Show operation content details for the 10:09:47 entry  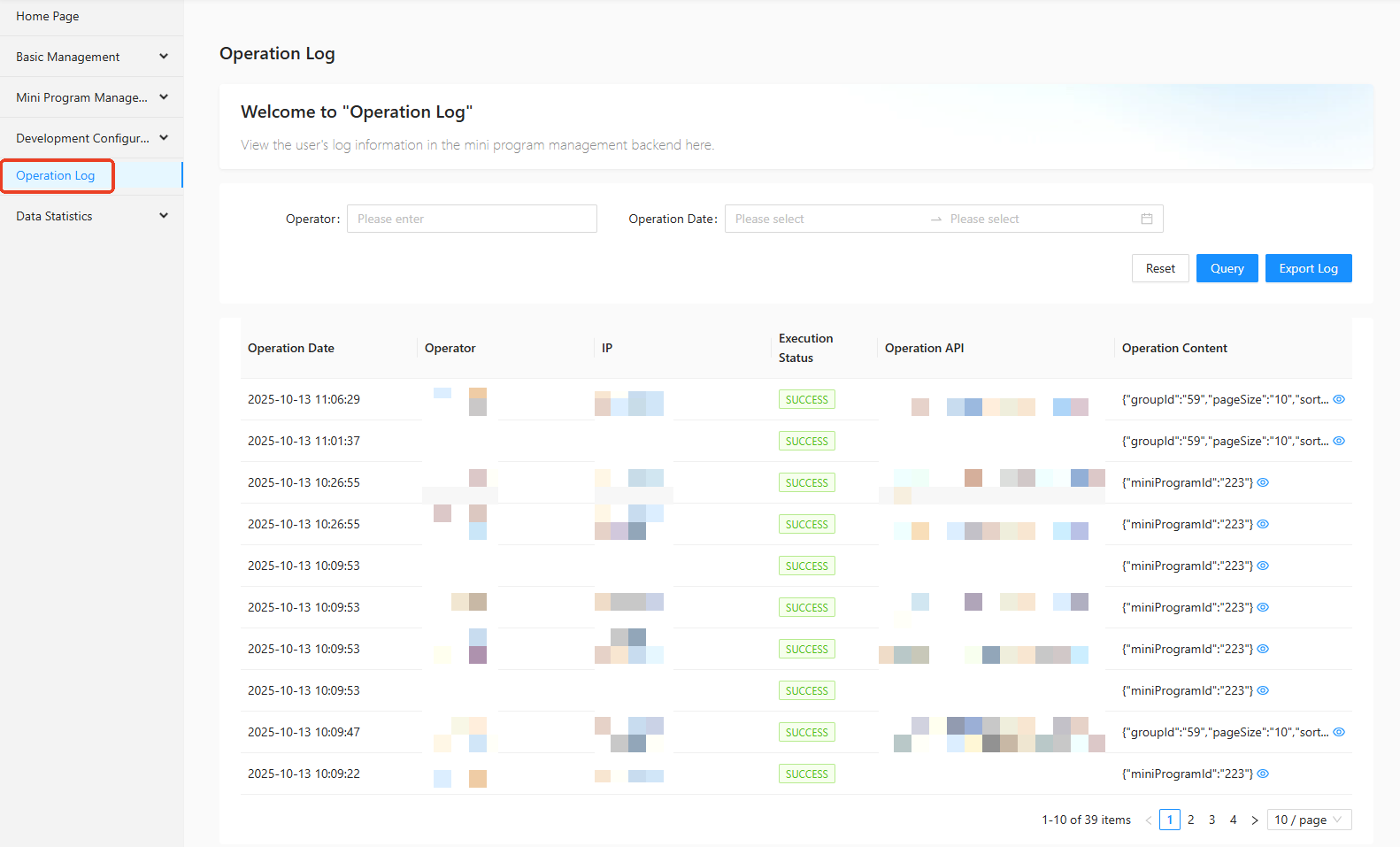(x=1339, y=732)
